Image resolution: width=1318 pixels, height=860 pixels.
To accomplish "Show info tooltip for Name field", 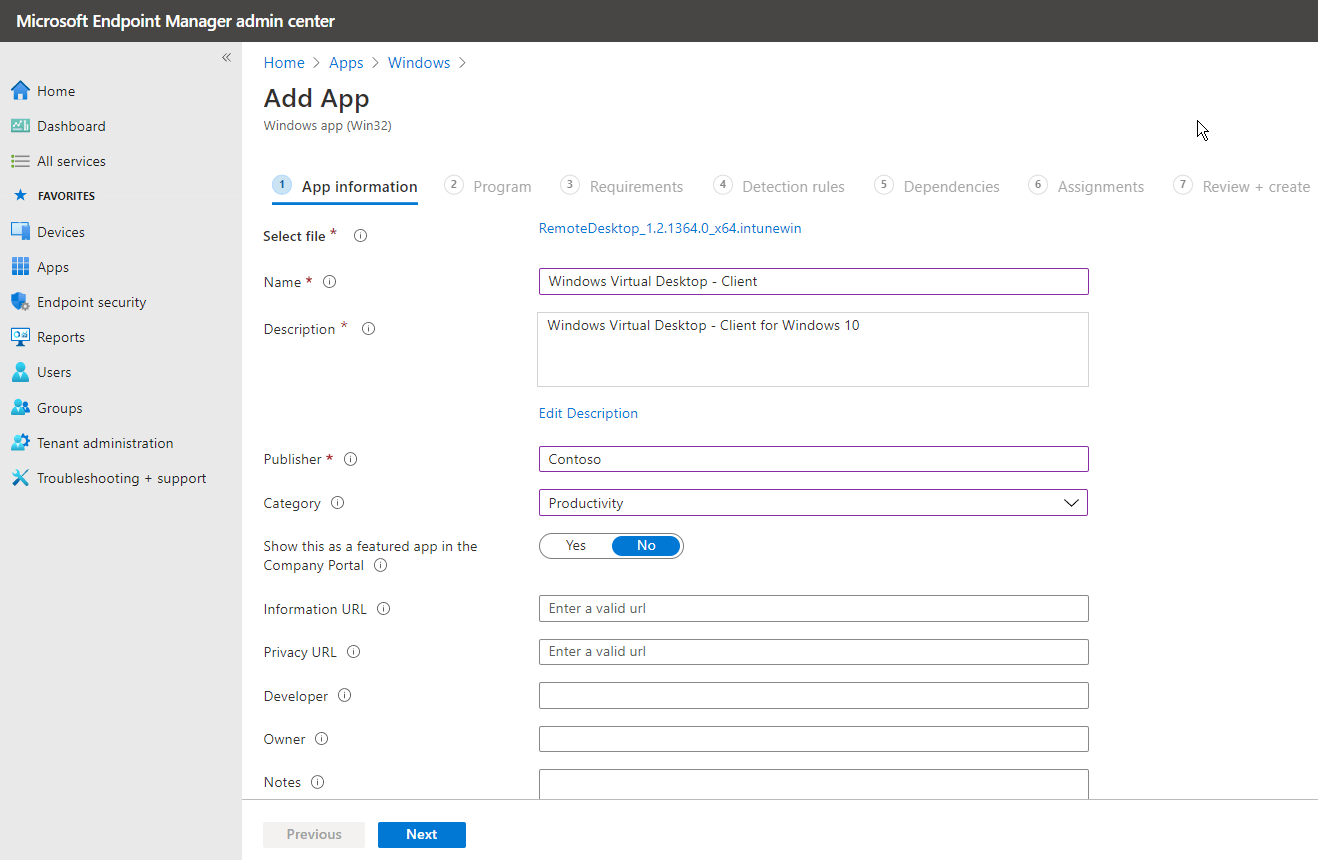I will click(329, 282).
